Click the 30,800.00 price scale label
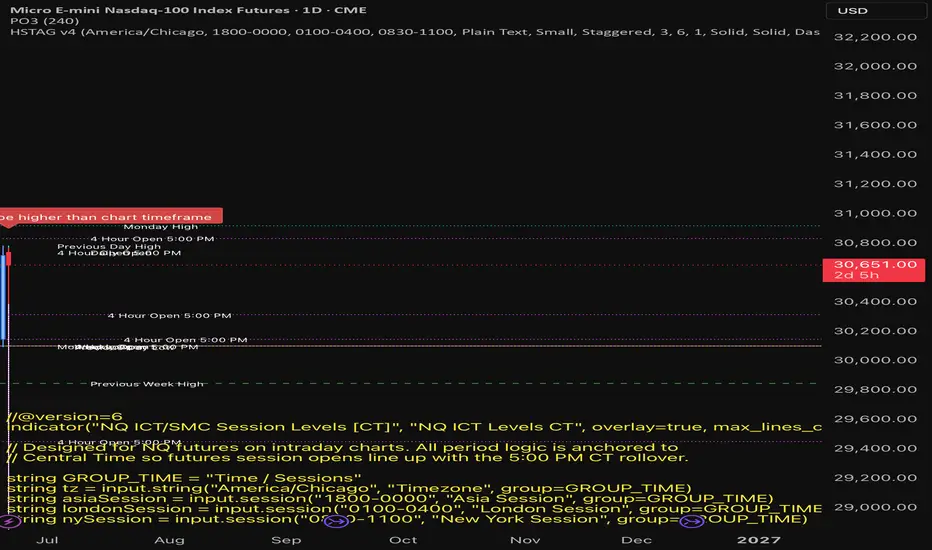 875,243
